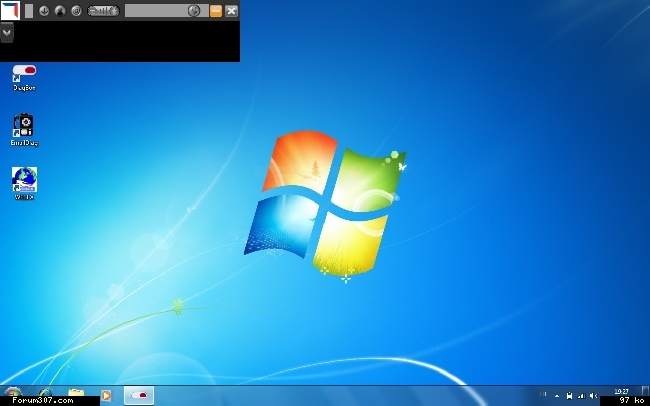Minimize the DiagBox toolbar with orange button

(216, 11)
